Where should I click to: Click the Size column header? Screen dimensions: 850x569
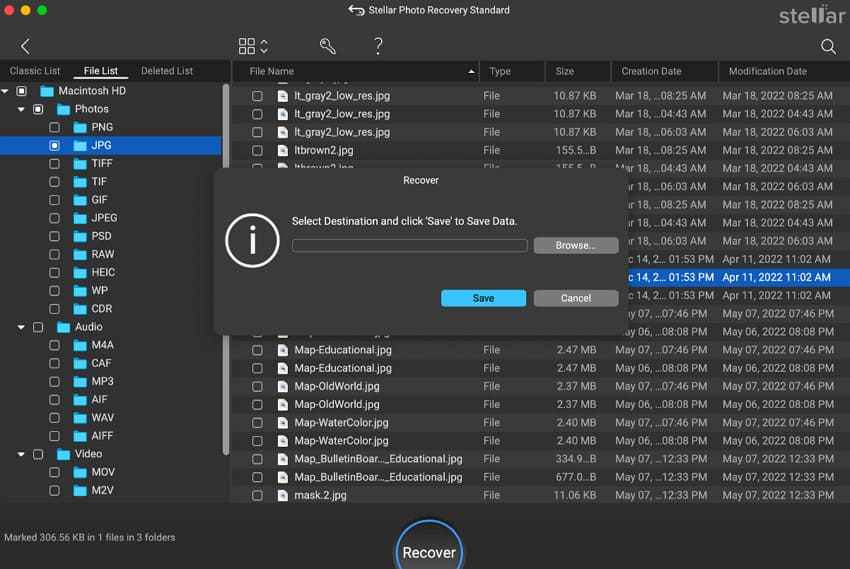(x=577, y=72)
